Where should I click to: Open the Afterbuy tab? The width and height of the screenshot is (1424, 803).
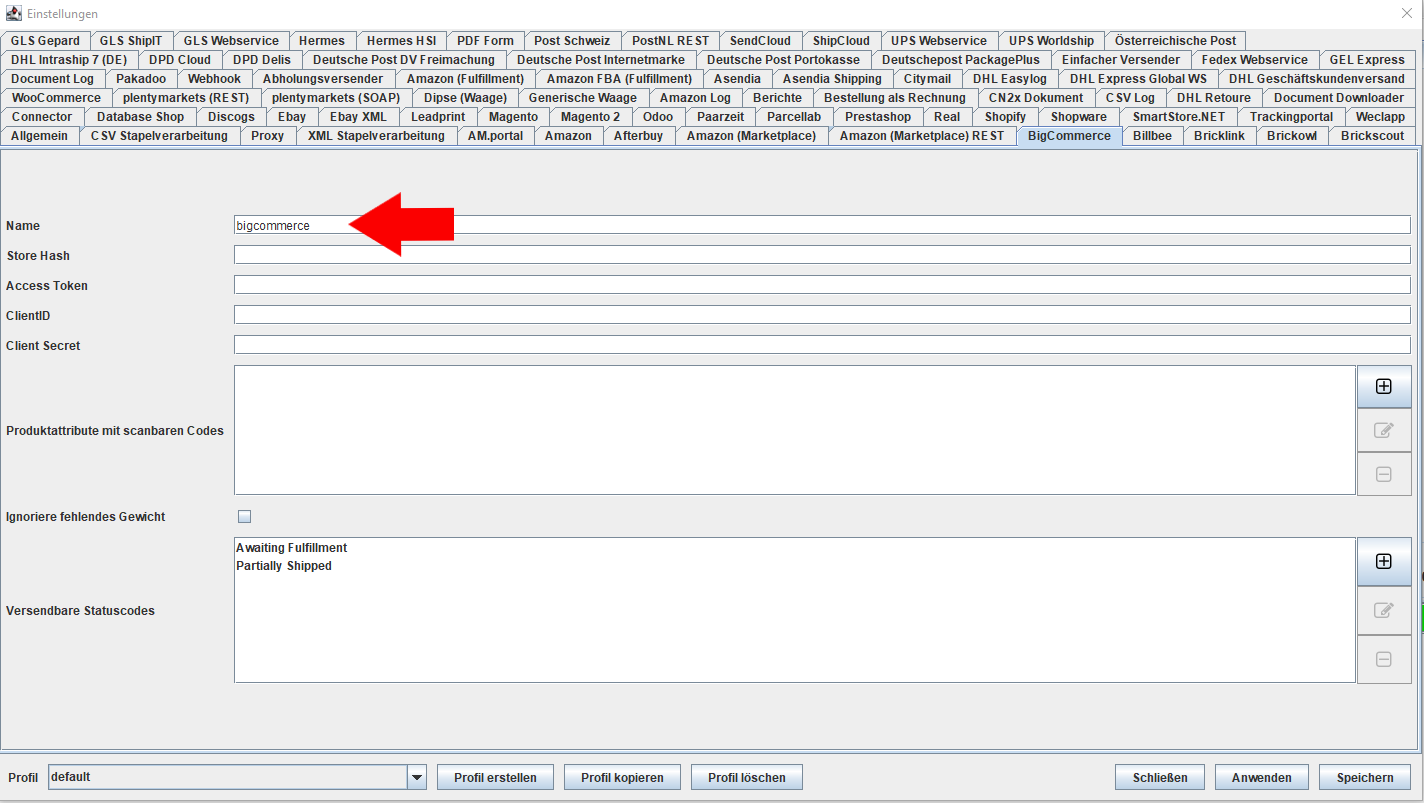click(x=638, y=136)
